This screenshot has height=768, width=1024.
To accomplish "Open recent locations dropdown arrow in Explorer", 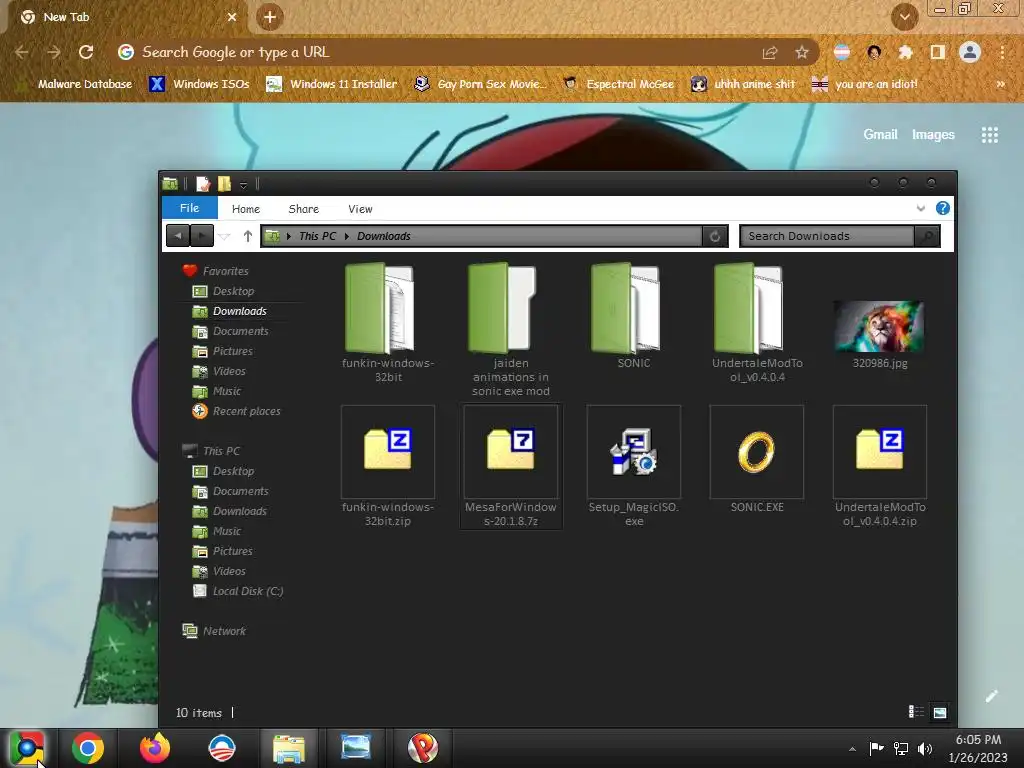I will 224,236.
